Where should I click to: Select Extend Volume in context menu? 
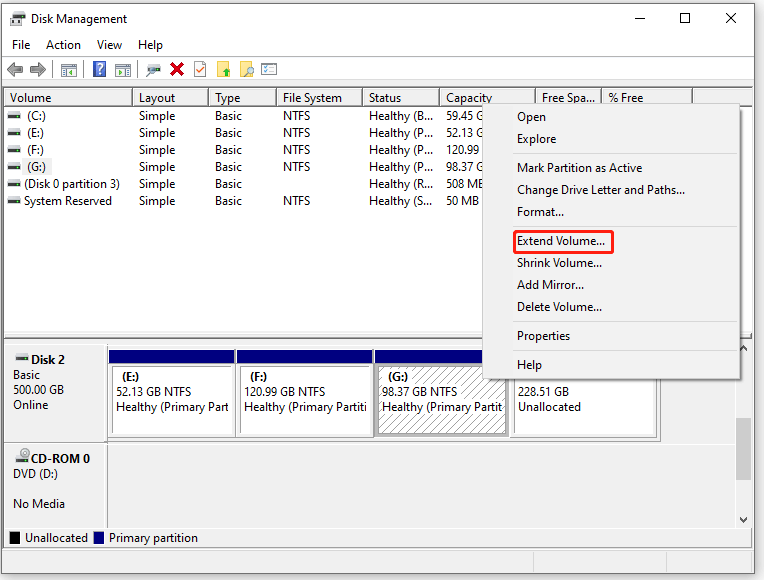click(561, 241)
